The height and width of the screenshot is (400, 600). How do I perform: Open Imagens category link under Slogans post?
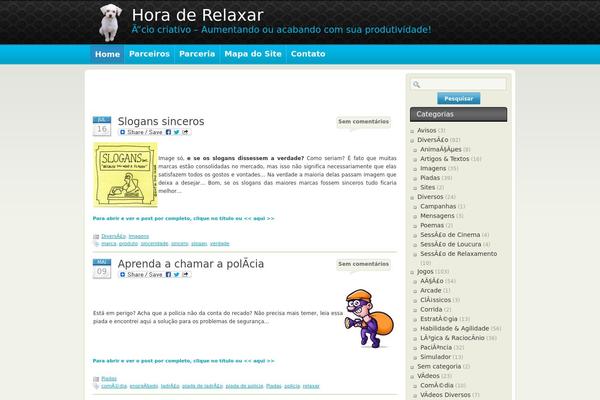(139, 237)
